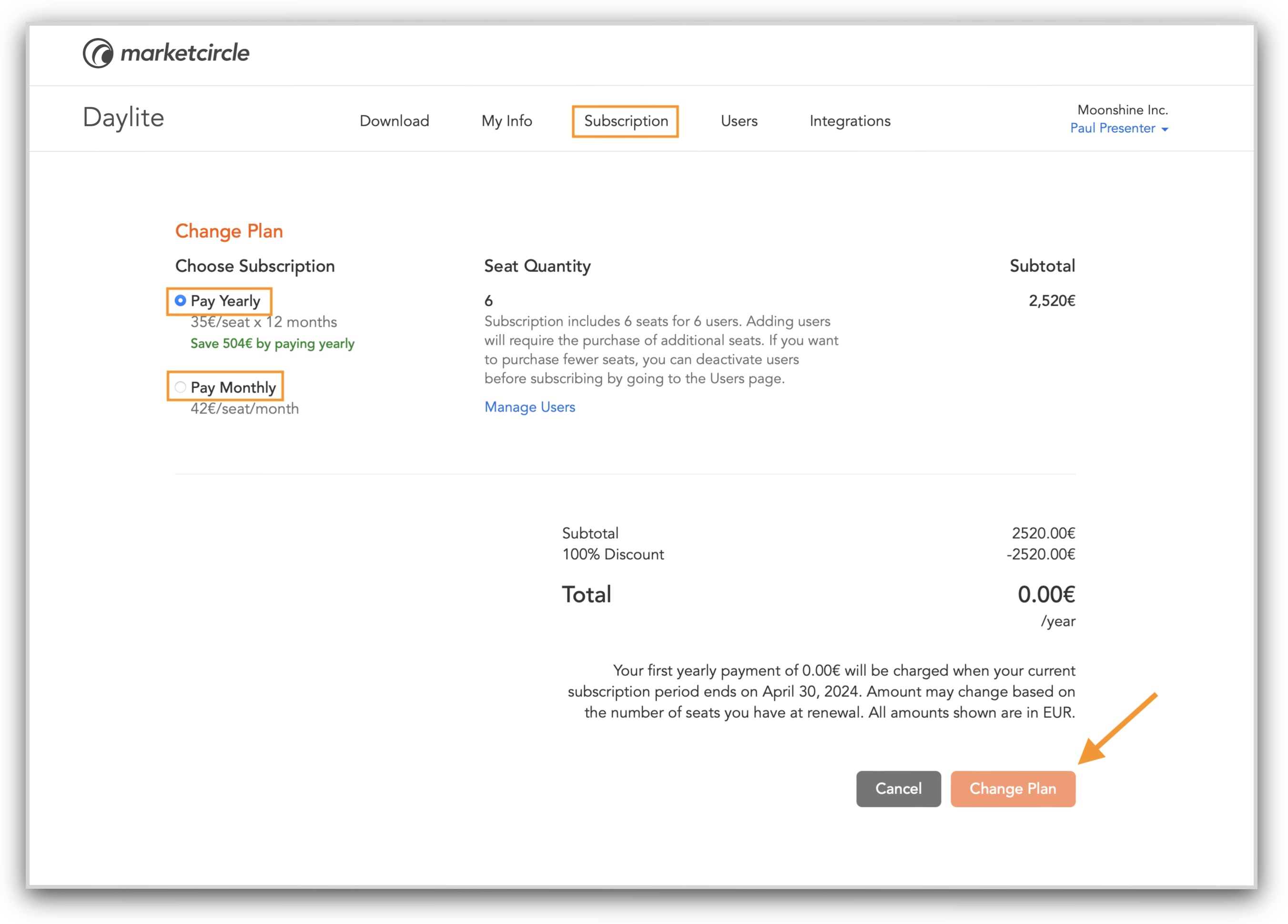Confirm with the orange Change Plan button
This screenshot has height=924, width=1288.
1013,788
